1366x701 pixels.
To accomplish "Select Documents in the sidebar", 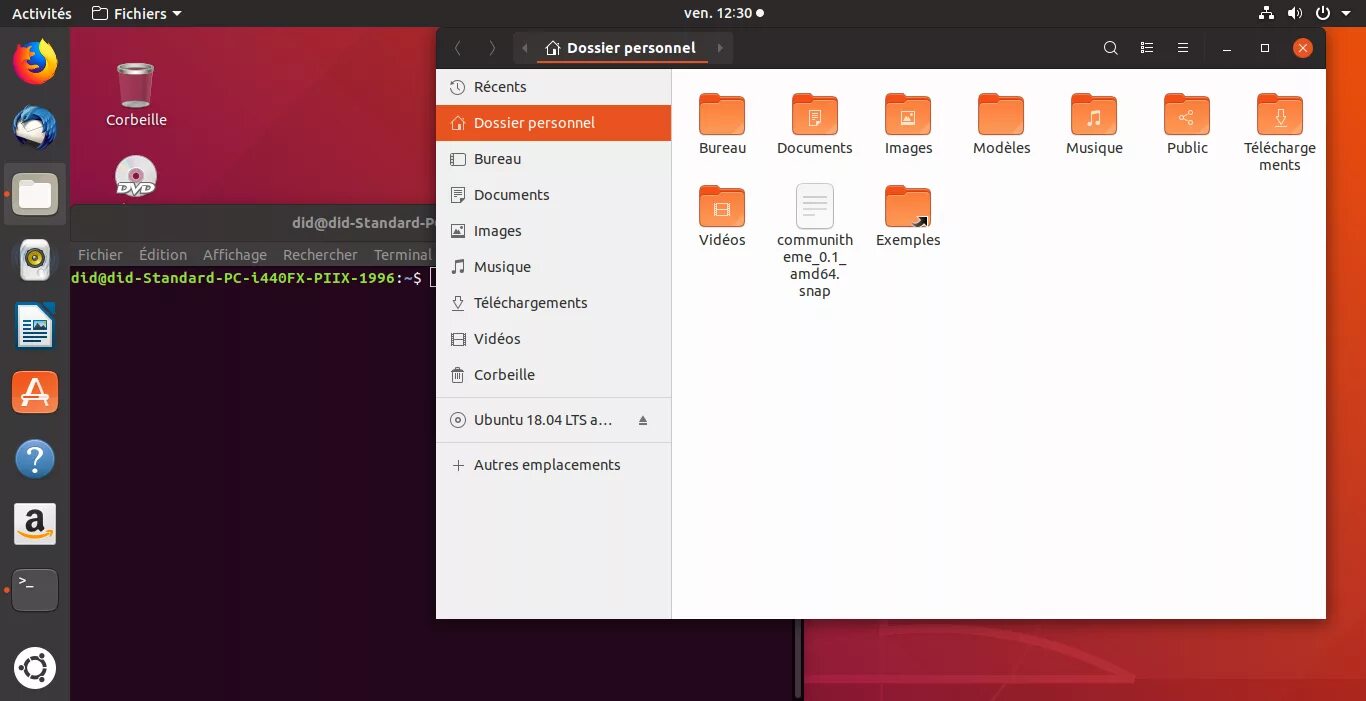I will (x=553, y=195).
